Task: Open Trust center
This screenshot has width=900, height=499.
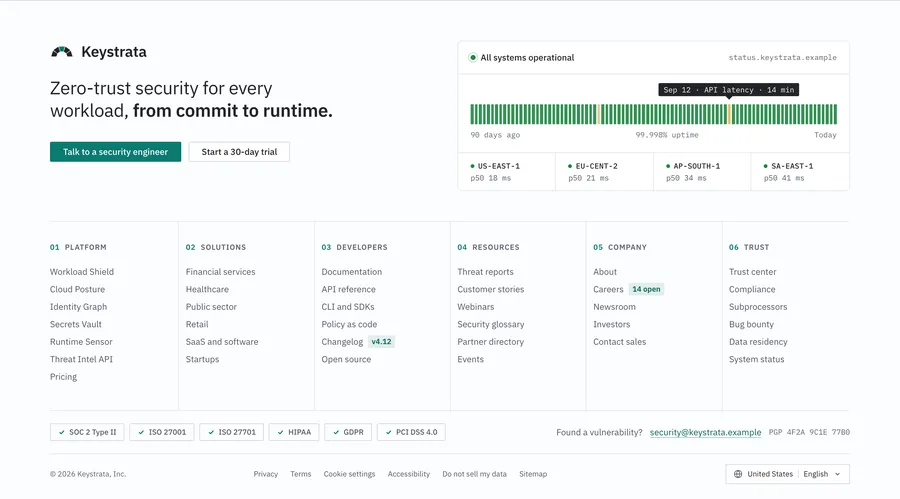Action: click(x=752, y=272)
